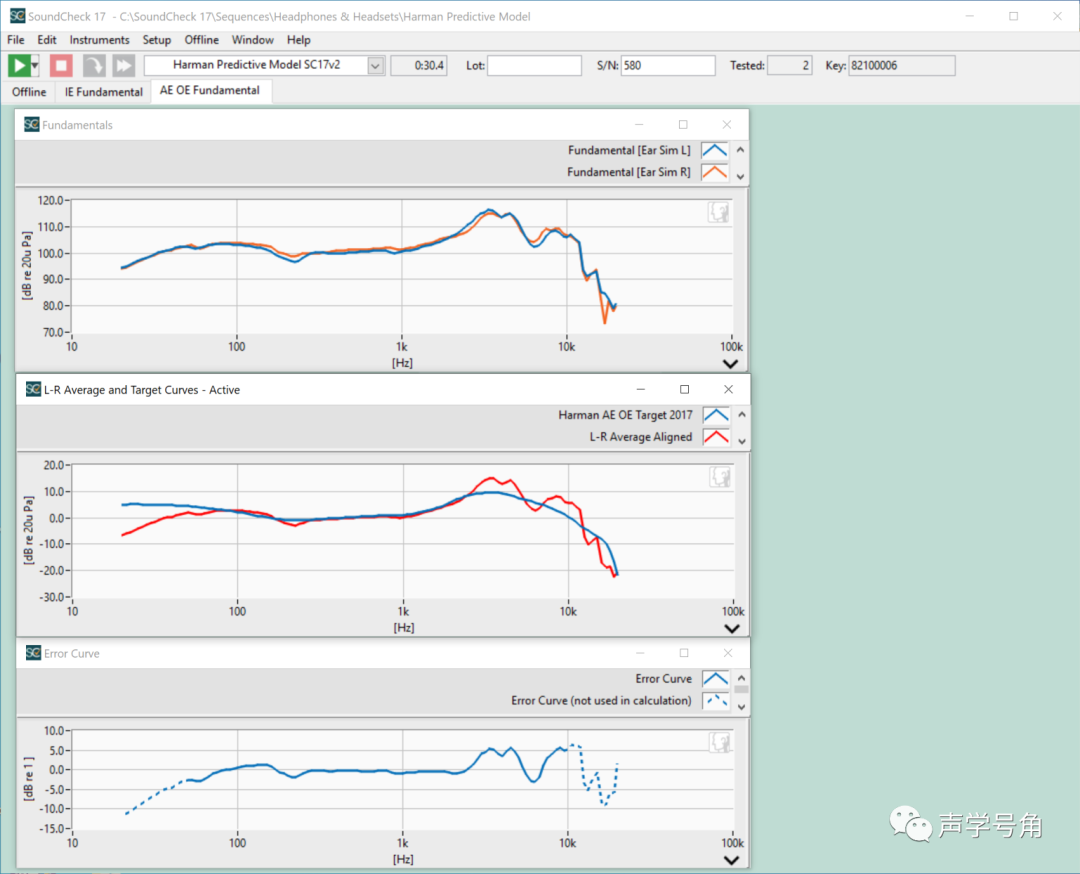Click the L-R Average graph cursor icon
The height and width of the screenshot is (874, 1080).
coord(718,478)
